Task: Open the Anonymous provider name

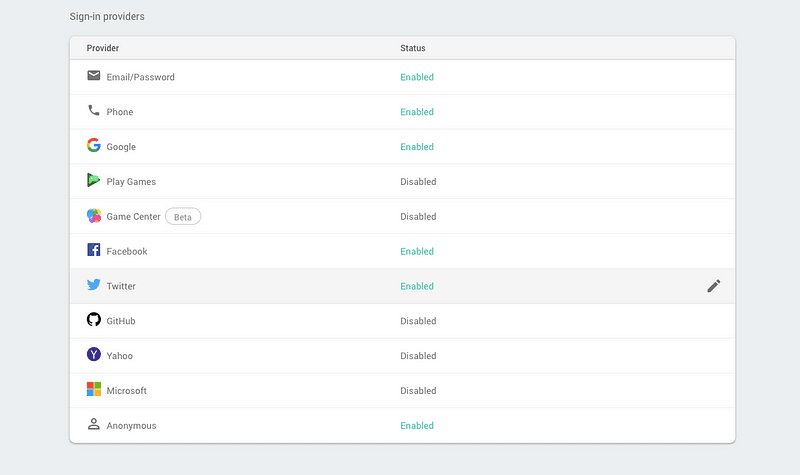Action: click(x=131, y=426)
